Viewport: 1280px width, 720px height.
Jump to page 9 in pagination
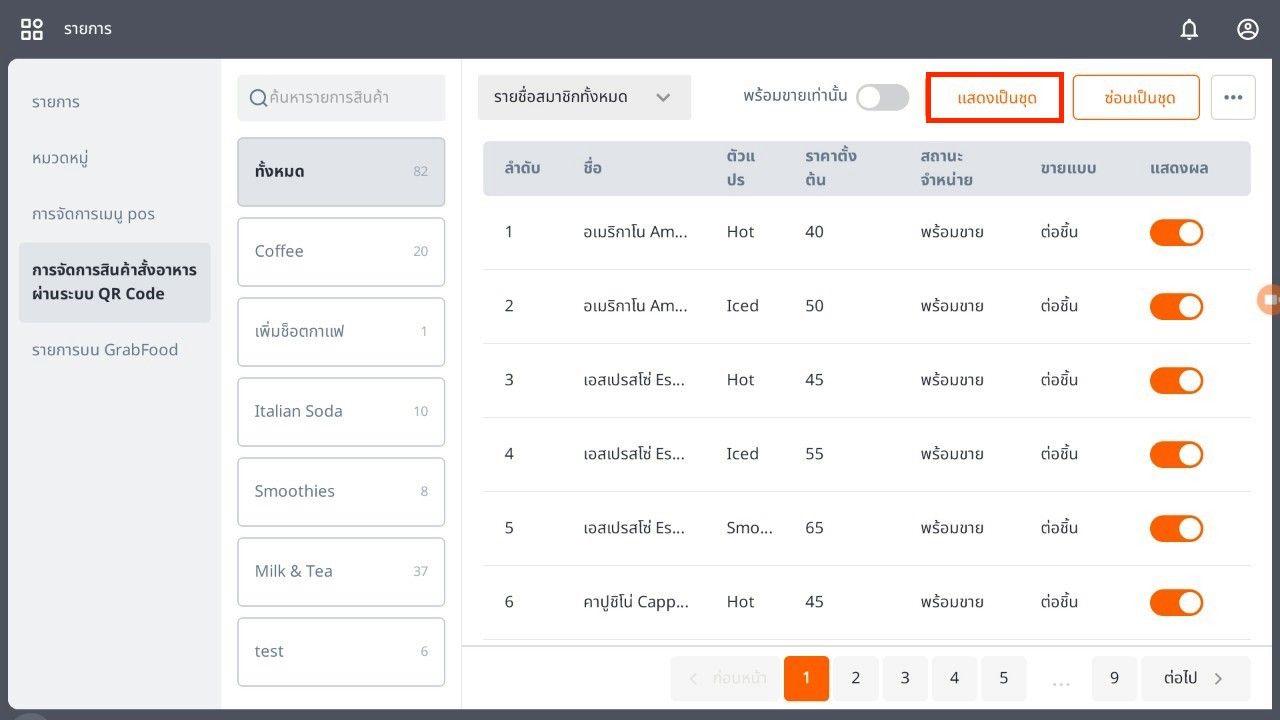(x=1114, y=678)
